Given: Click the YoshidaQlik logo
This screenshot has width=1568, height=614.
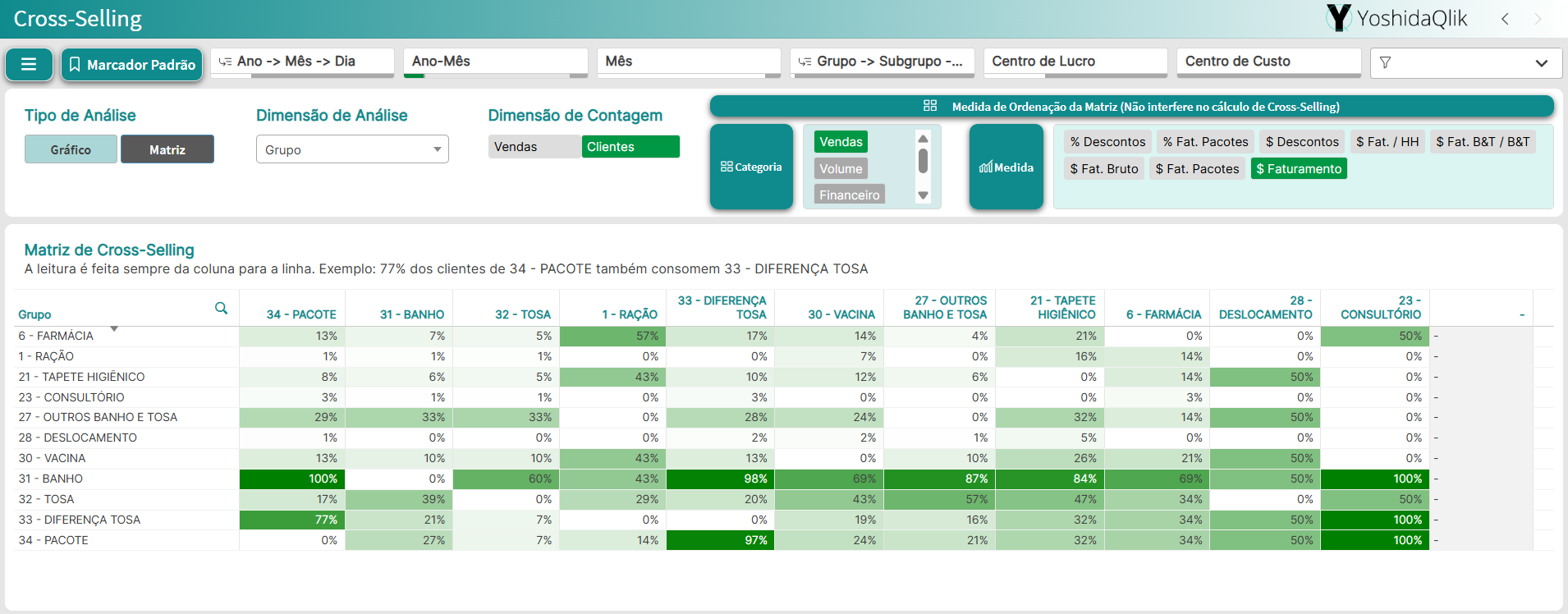Looking at the screenshot, I should tap(1396, 18).
